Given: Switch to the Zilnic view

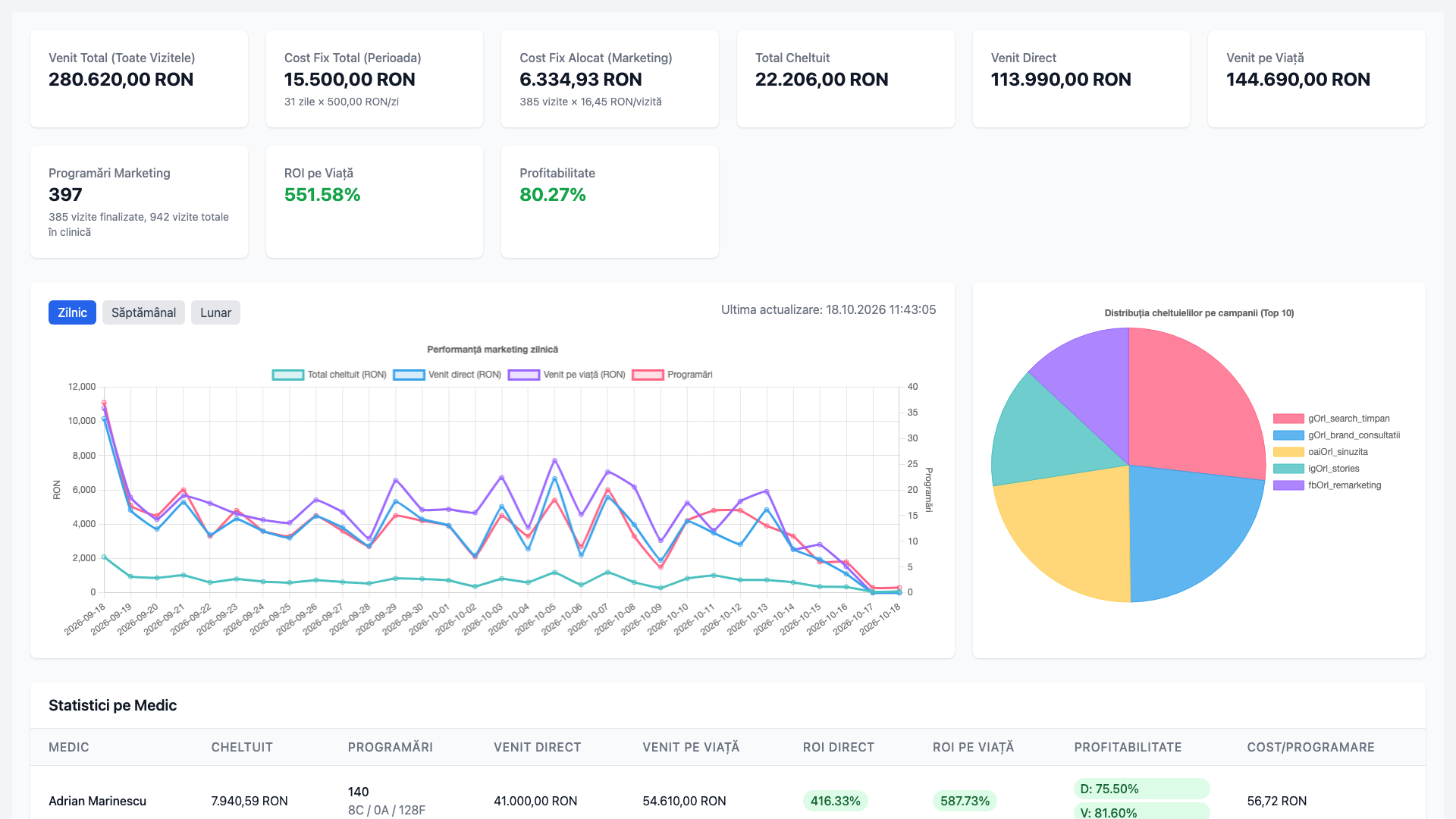Looking at the screenshot, I should click(72, 312).
